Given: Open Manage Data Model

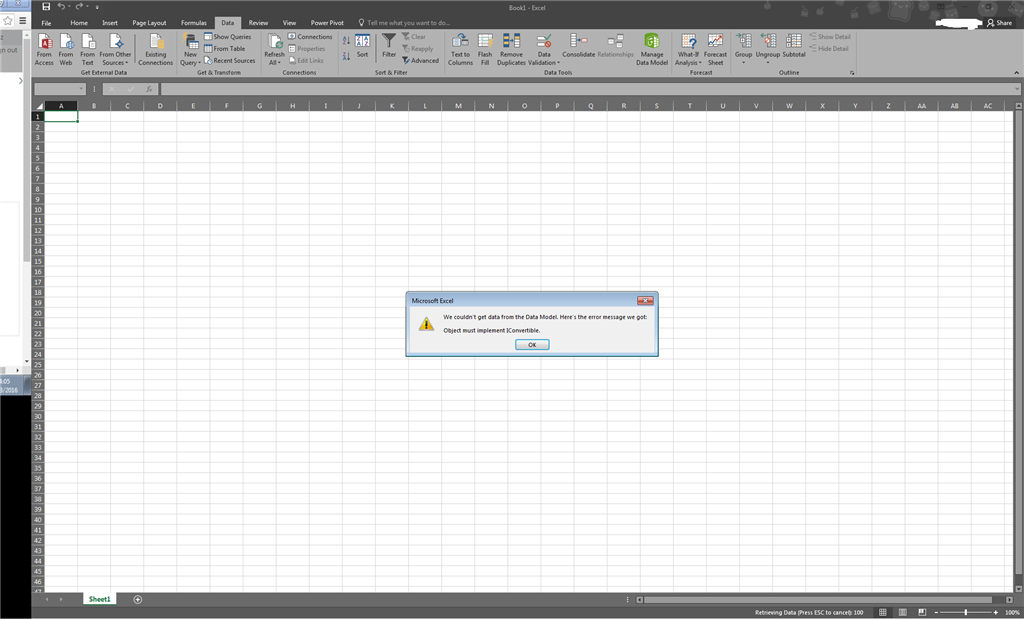Looking at the screenshot, I should 652,50.
